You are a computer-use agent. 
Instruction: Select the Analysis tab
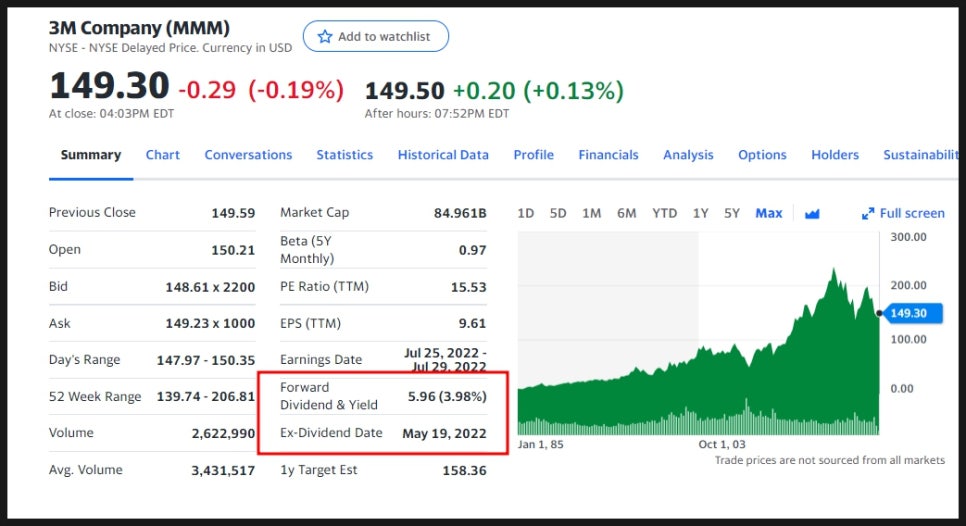pos(688,155)
